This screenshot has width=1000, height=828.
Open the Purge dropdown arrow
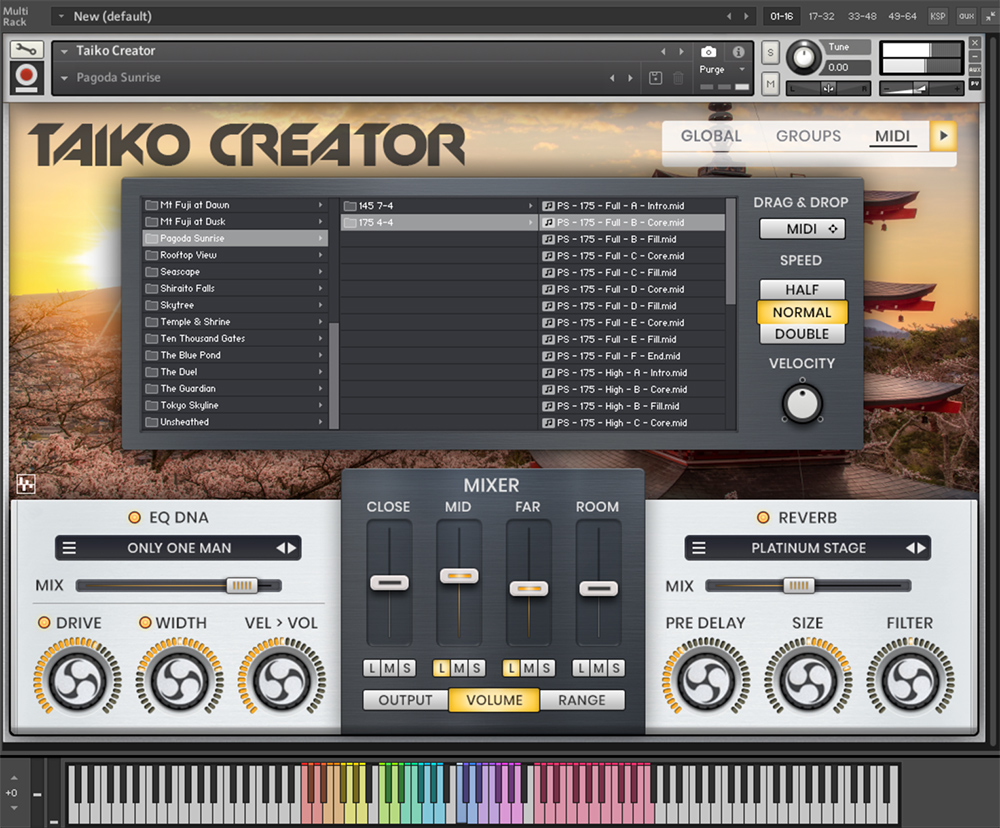click(742, 69)
